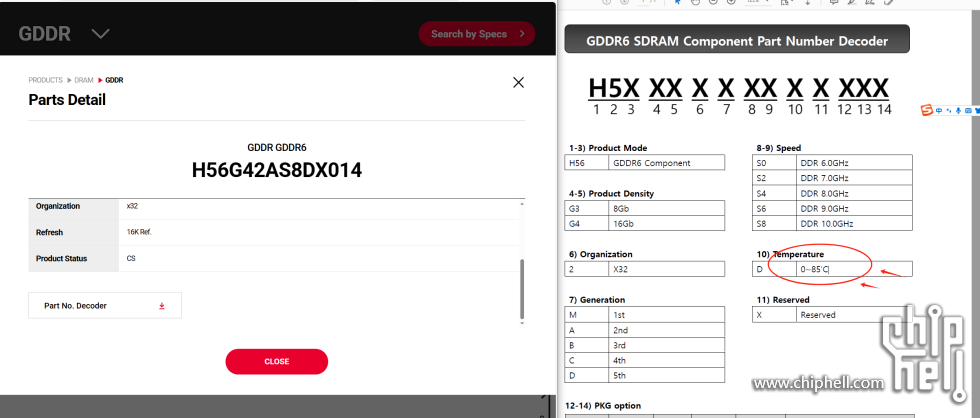Click the Sogou input method logo

pos(927,111)
